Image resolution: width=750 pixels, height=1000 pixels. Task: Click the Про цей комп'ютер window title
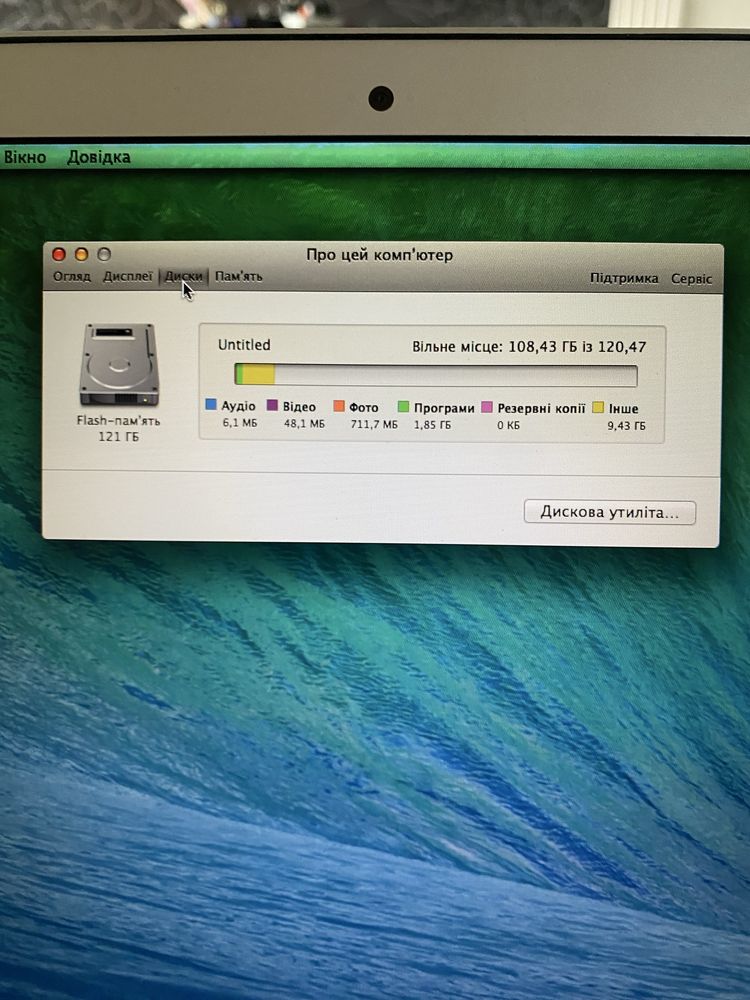pos(379,255)
